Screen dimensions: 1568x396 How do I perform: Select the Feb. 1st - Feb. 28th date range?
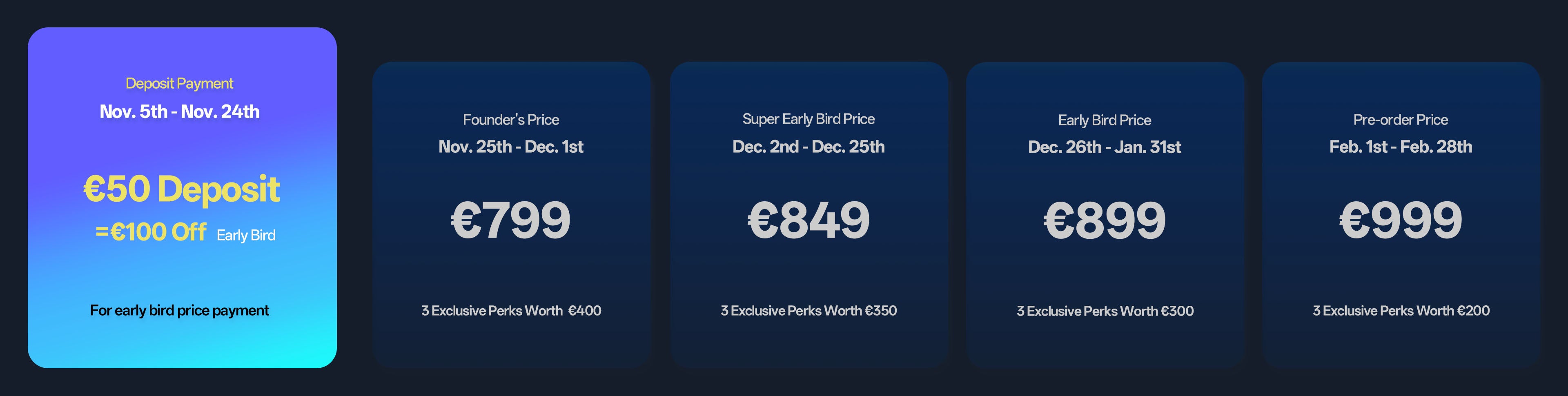[1400, 147]
